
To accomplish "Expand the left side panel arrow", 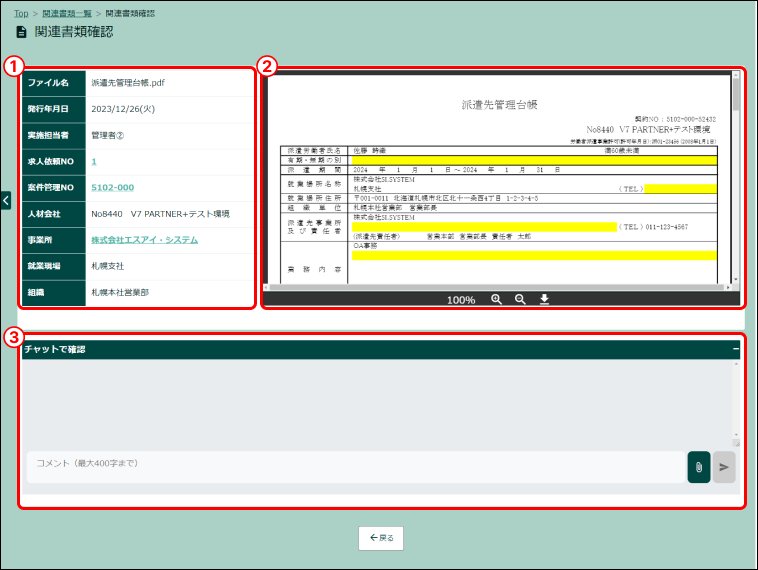I will pyautogui.click(x=6, y=200).
